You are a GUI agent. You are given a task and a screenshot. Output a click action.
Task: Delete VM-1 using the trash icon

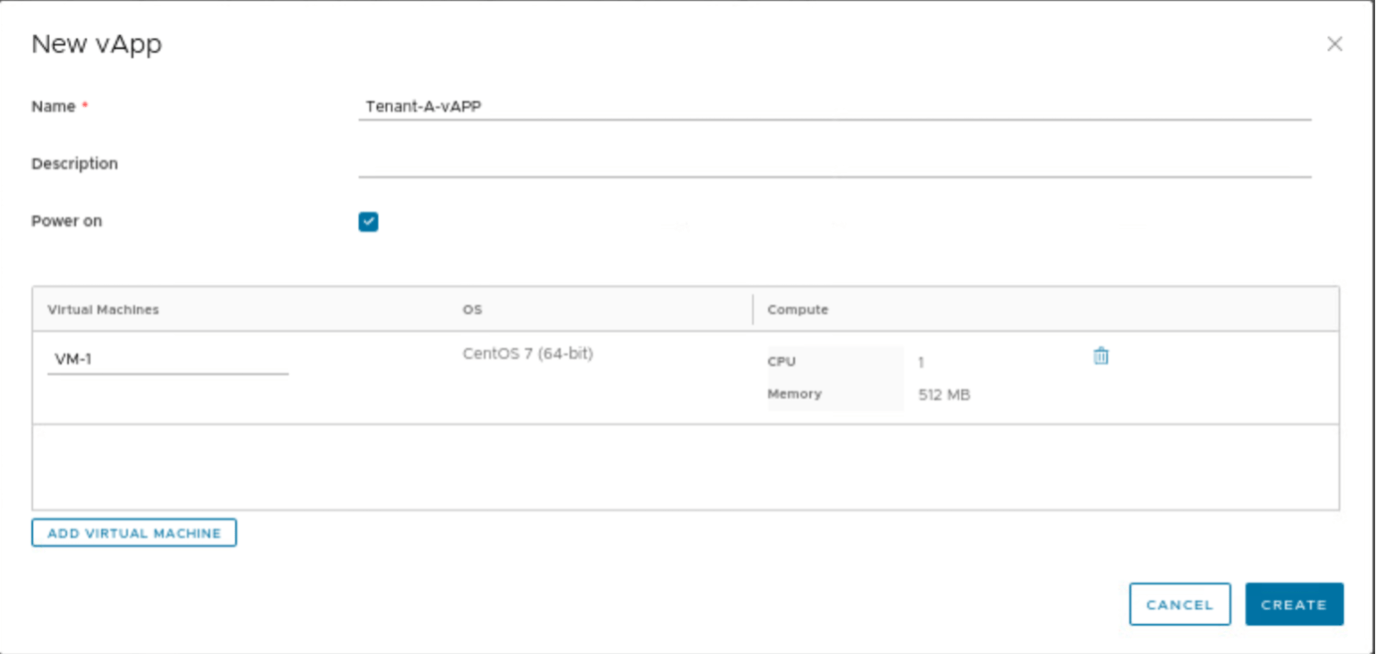tap(1100, 355)
